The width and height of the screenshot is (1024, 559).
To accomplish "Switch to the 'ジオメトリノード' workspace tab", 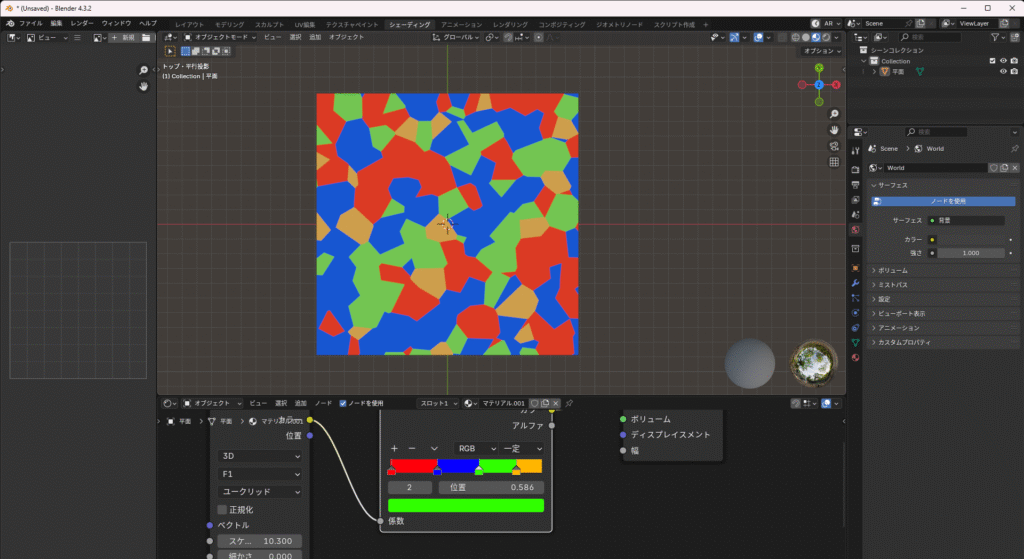I will 619,25.
